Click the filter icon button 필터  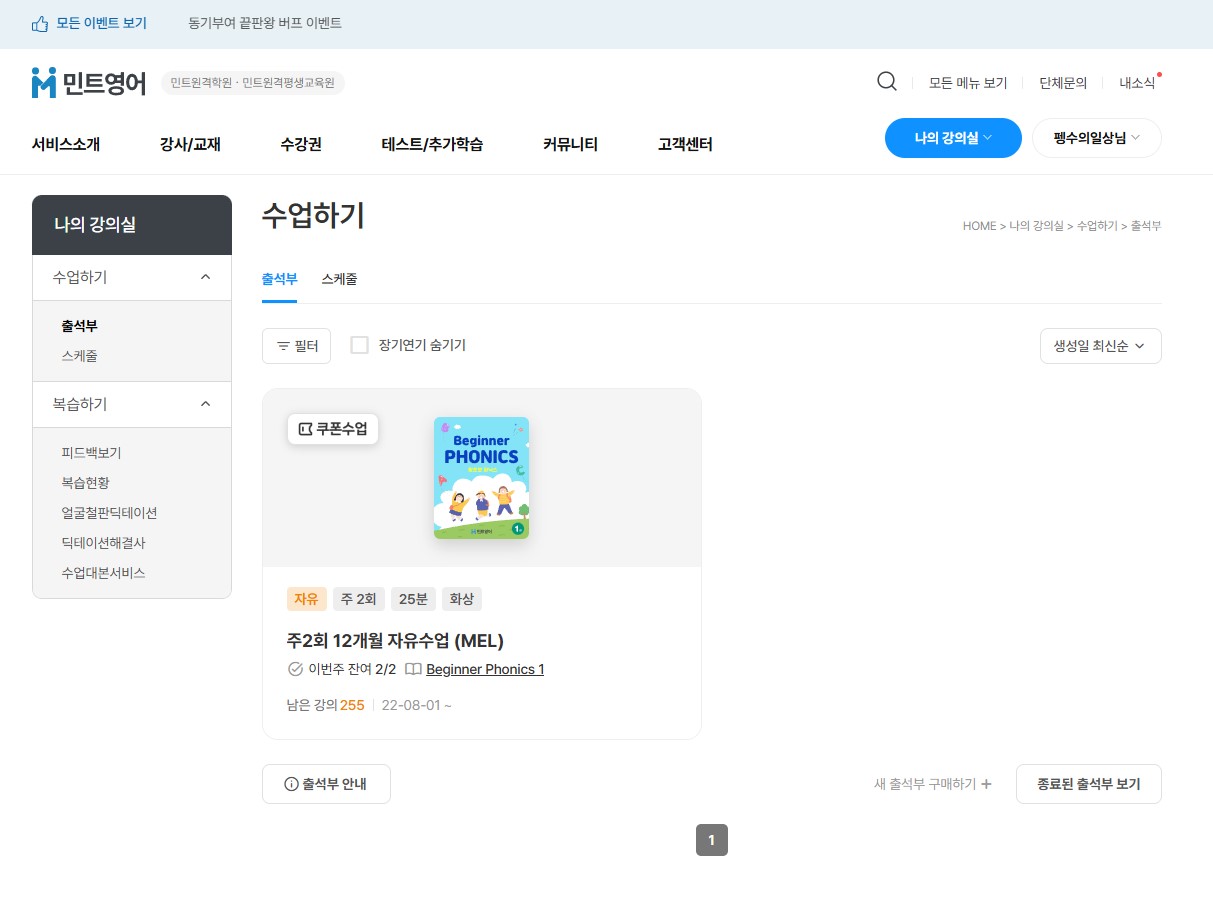296,346
